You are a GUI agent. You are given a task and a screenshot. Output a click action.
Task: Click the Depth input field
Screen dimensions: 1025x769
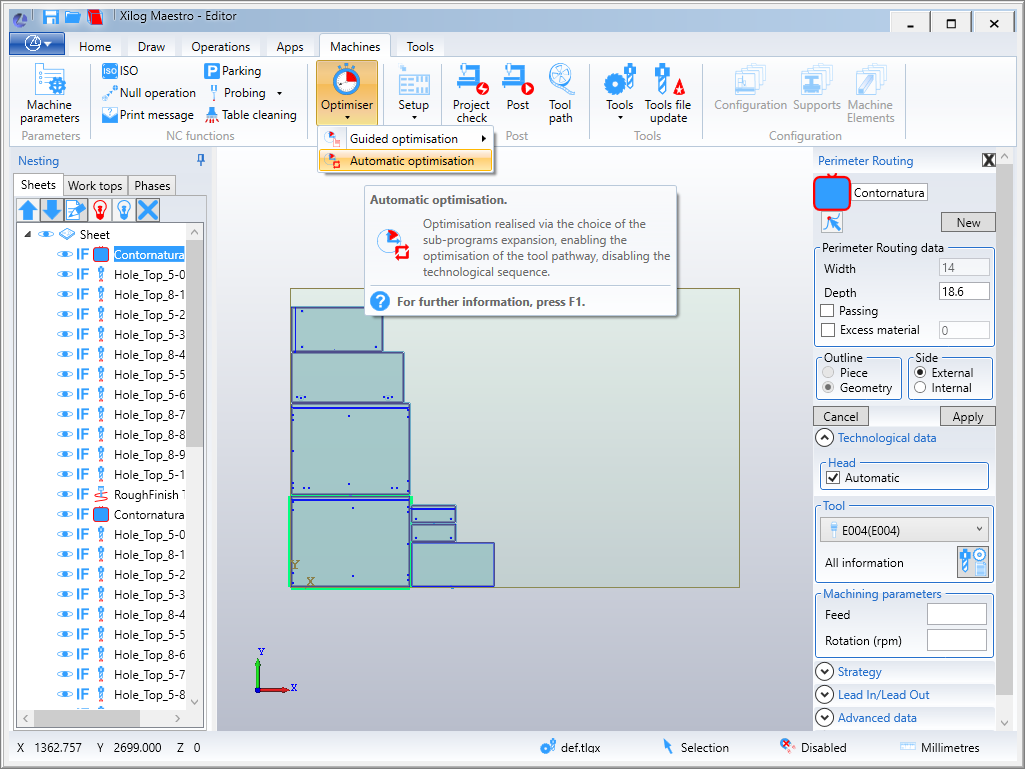coord(964,292)
